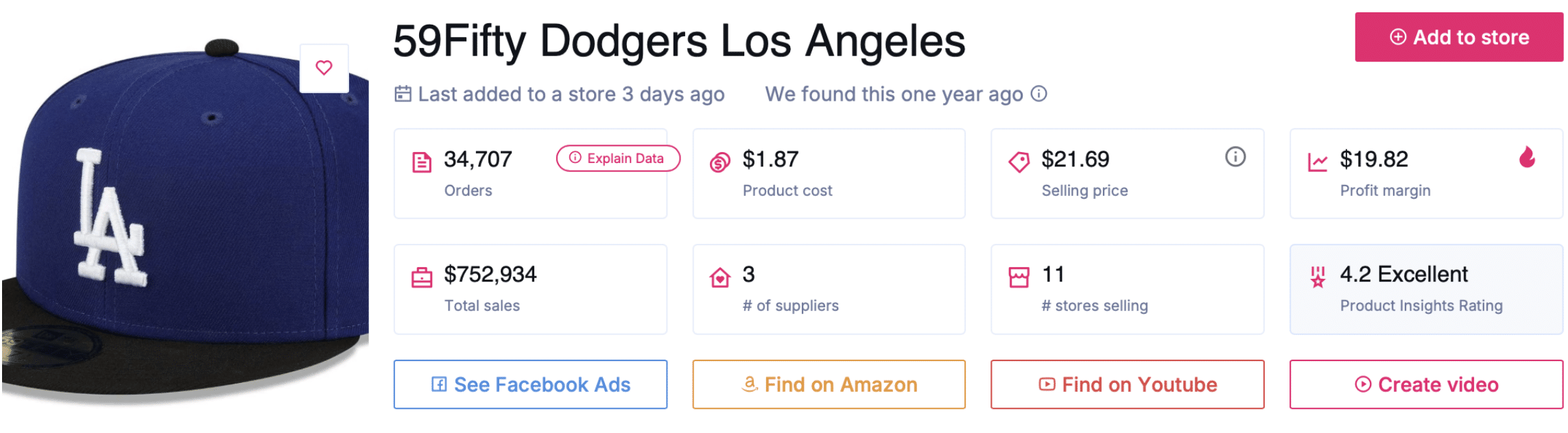
Task: Click the Total sales briefcase icon
Action: 422,277
